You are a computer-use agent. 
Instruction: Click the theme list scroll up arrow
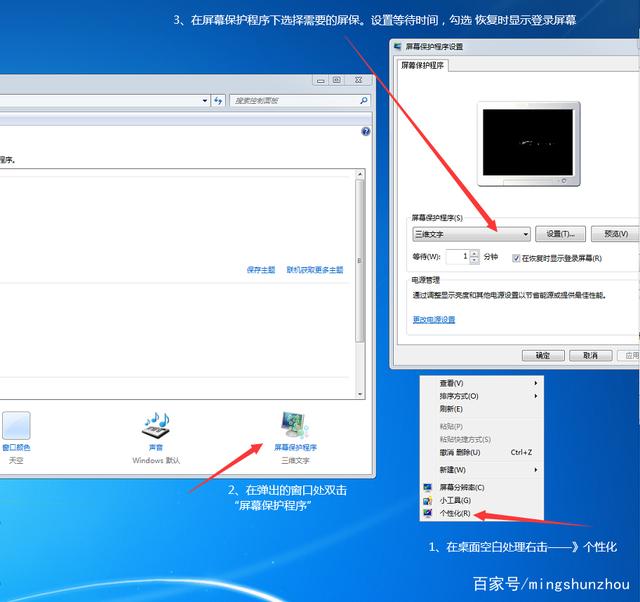coord(360,175)
